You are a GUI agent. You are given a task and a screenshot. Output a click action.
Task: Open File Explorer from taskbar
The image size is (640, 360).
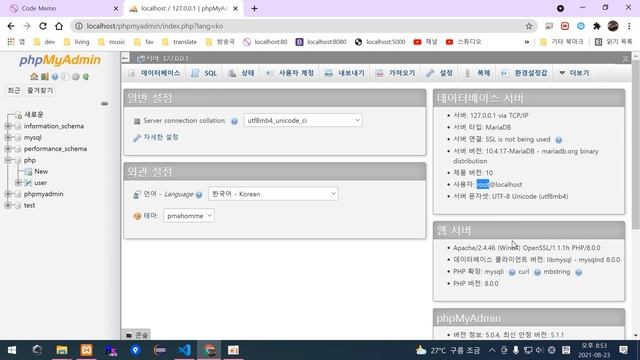[62, 350]
